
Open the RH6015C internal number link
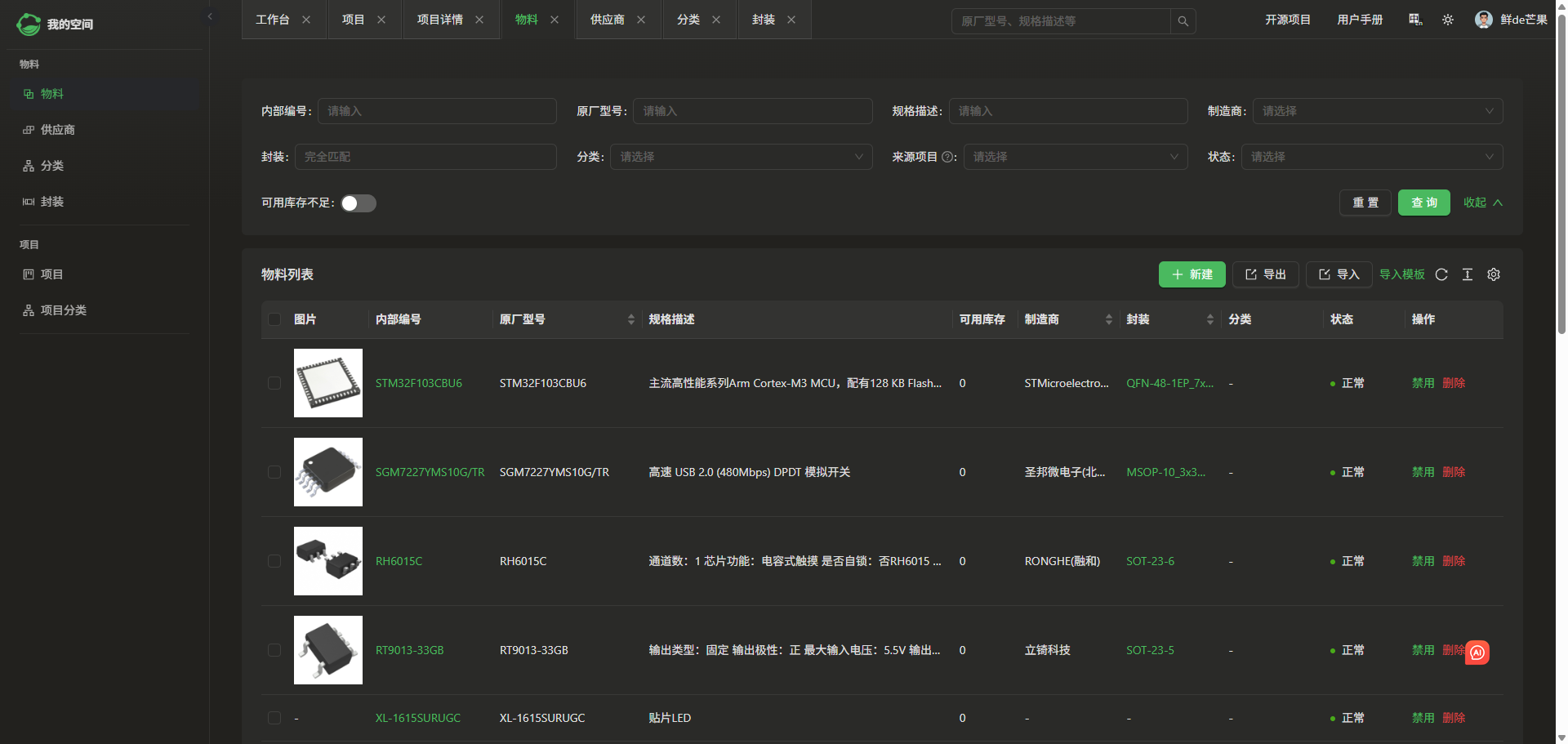coord(399,561)
